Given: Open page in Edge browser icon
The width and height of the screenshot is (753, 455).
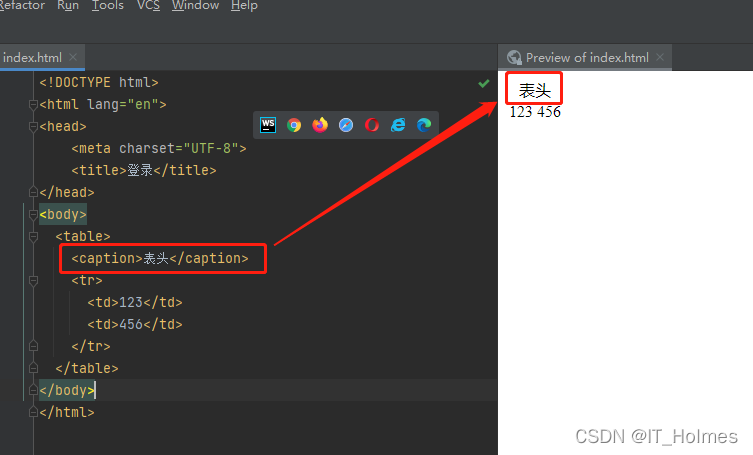Looking at the screenshot, I should click(x=424, y=125).
